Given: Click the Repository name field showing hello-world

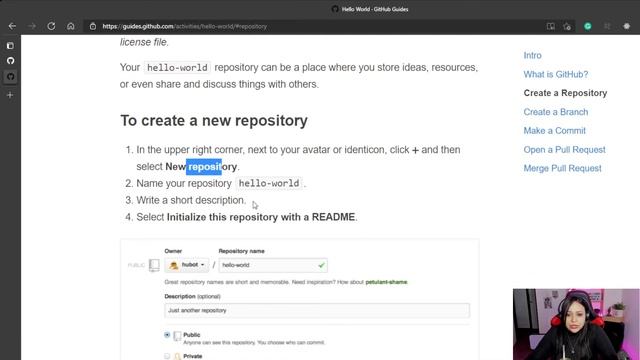Looking at the screenshot, I should point(273,265).
